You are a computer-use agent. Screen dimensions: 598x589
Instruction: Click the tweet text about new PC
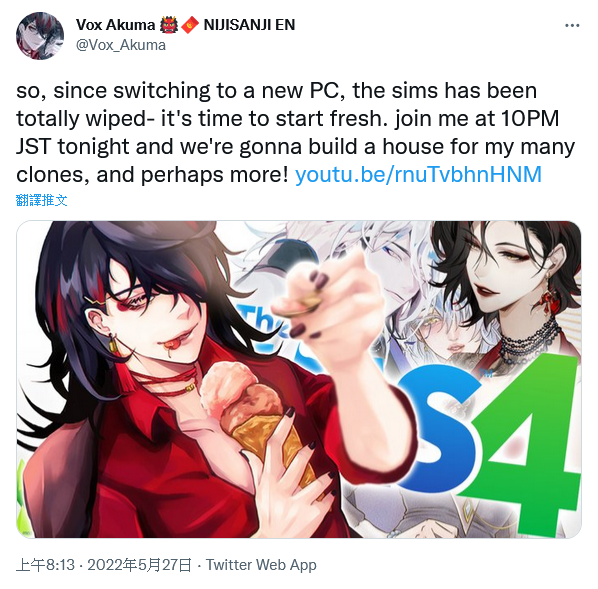(296, 132)
